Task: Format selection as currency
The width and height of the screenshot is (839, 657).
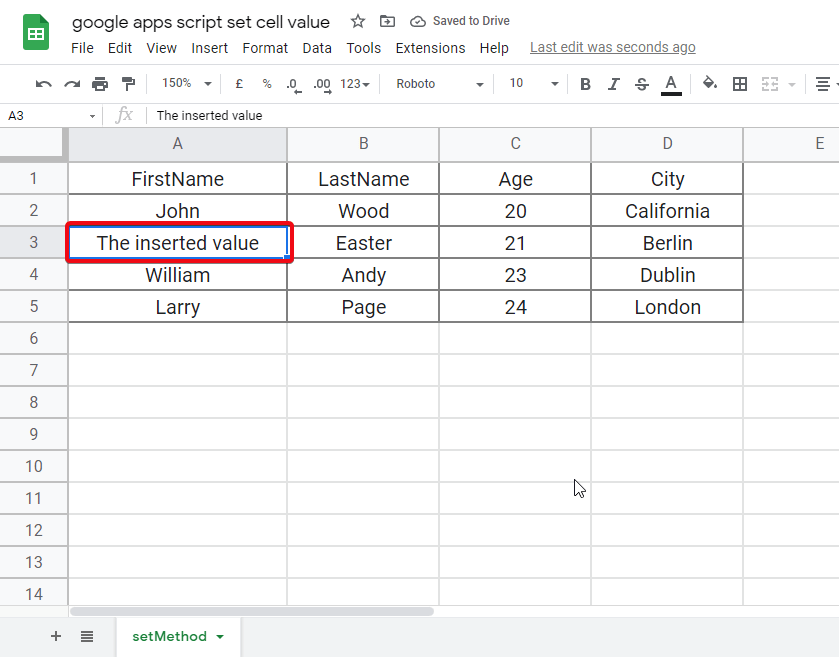Action: click(x=239, y=84)
